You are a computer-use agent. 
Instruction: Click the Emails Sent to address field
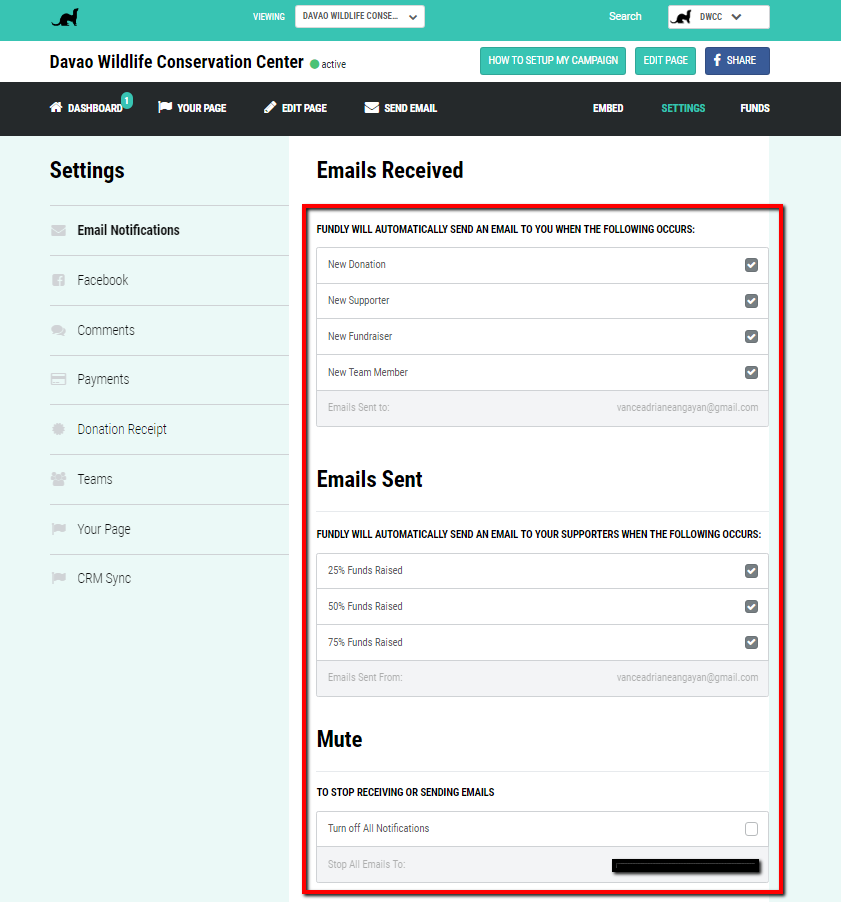542,408
